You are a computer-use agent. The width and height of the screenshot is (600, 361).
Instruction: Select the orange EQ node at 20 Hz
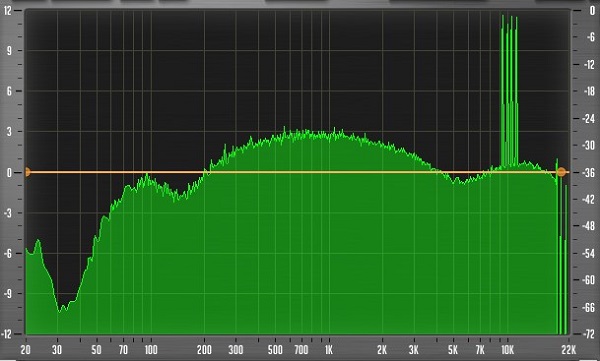click(x=26, y=172)
